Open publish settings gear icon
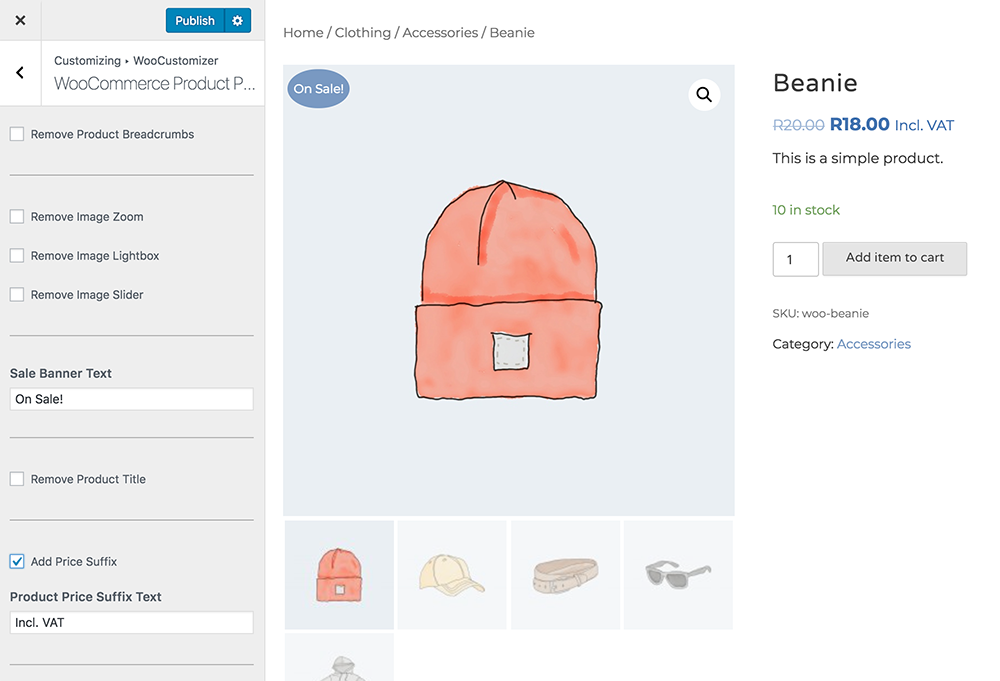The image size is (1000, 681). point(237,20)
